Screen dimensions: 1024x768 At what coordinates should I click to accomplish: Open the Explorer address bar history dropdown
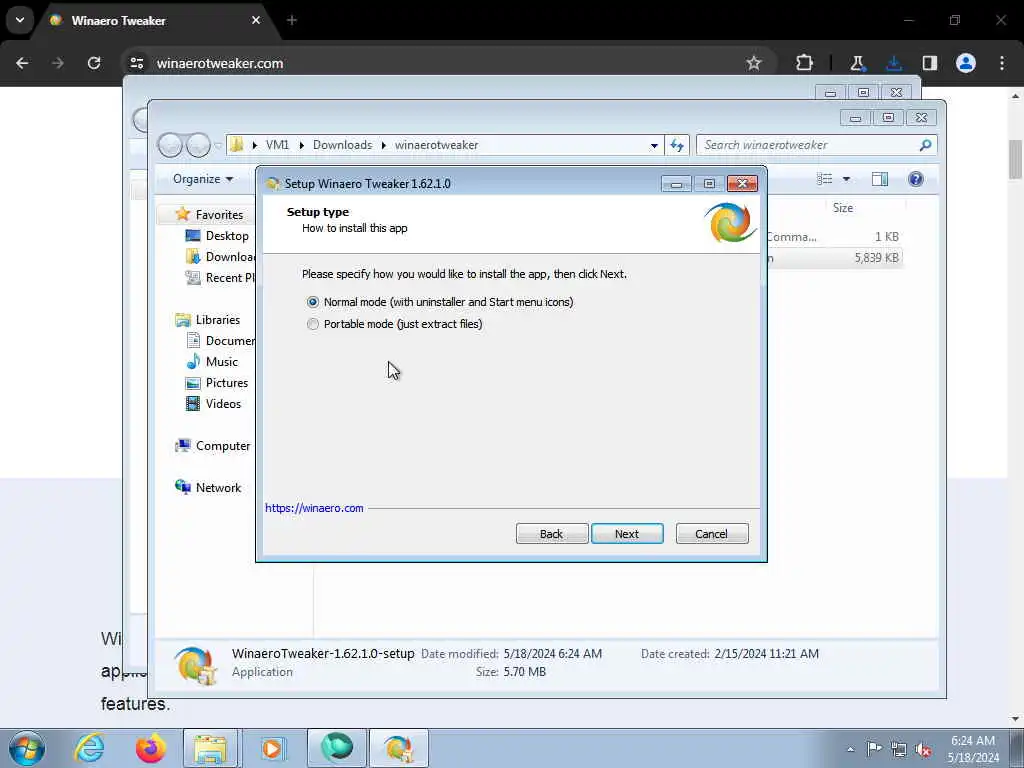(654, 146)
